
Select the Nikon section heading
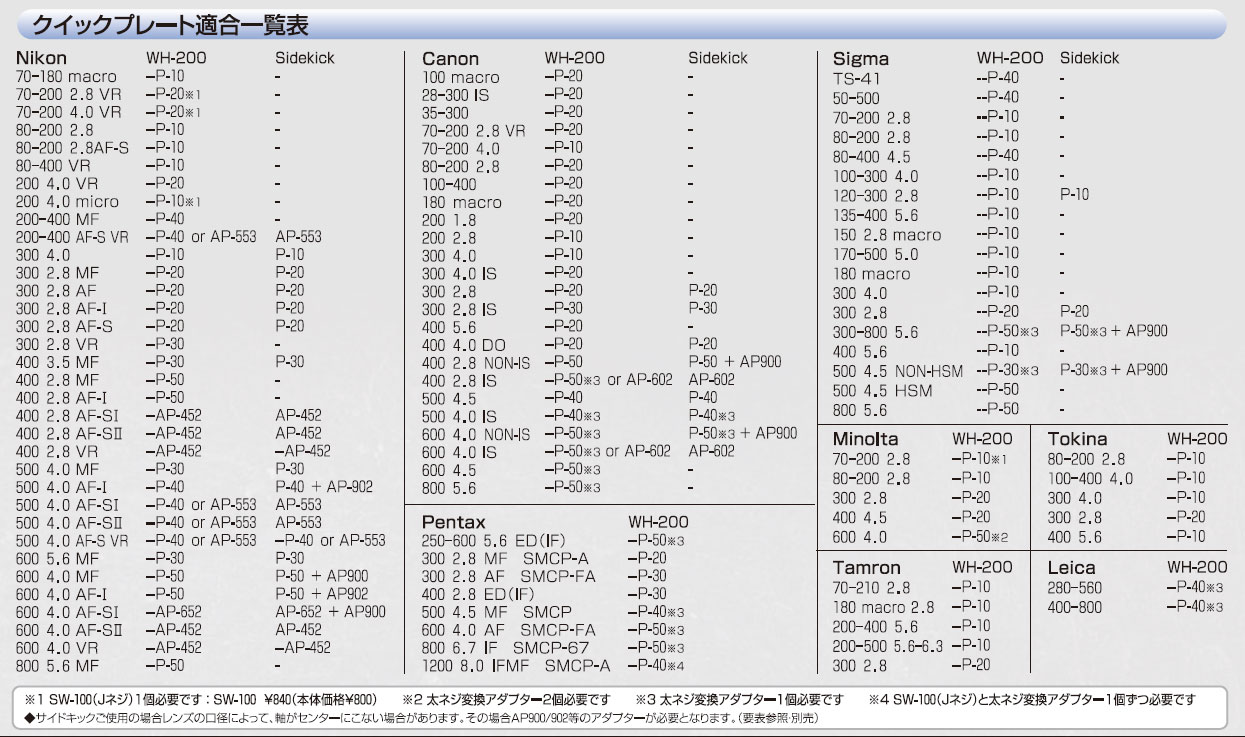click(x=42, y=58)
